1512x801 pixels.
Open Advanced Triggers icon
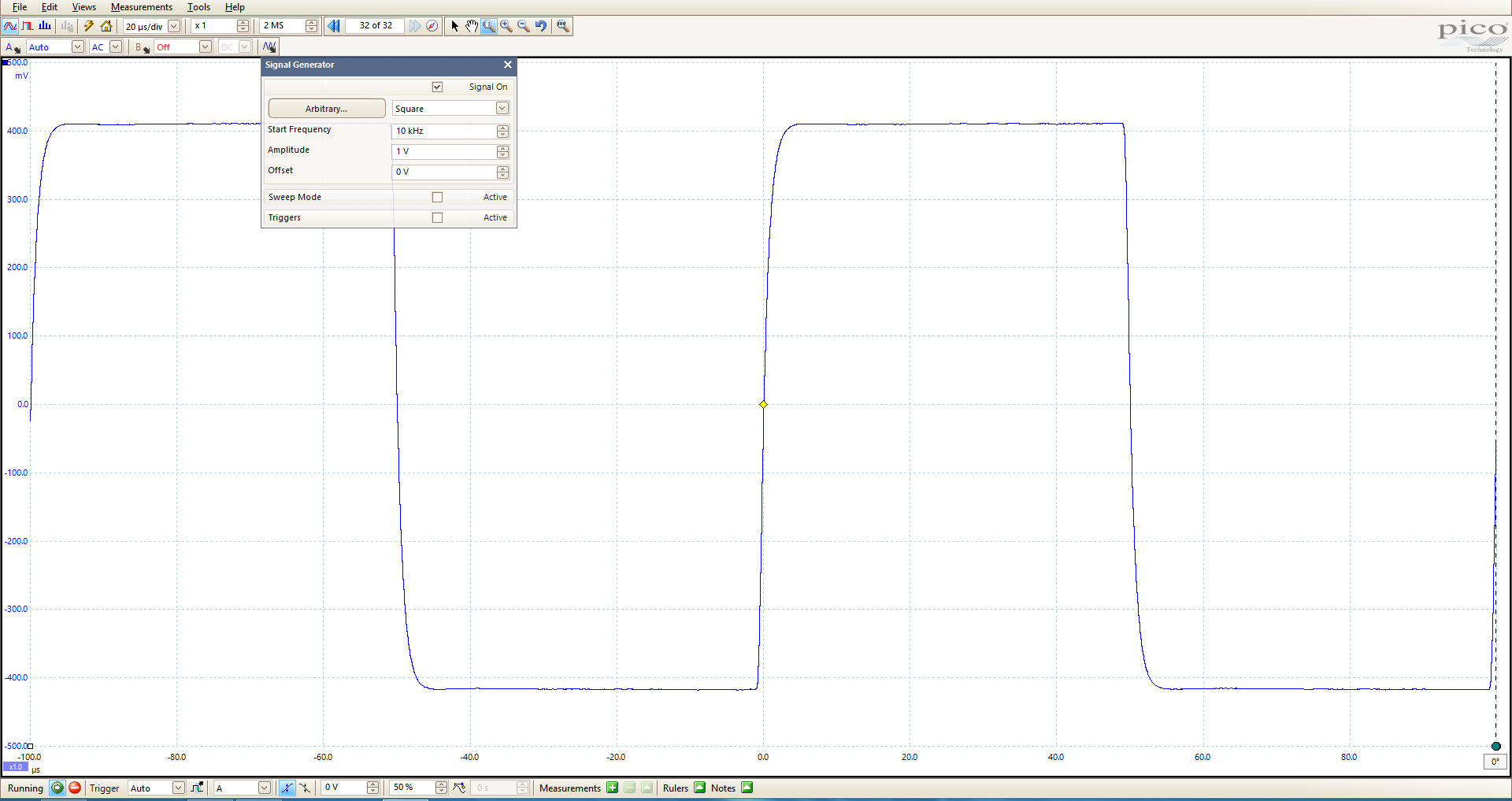click(x=197, y=788)
